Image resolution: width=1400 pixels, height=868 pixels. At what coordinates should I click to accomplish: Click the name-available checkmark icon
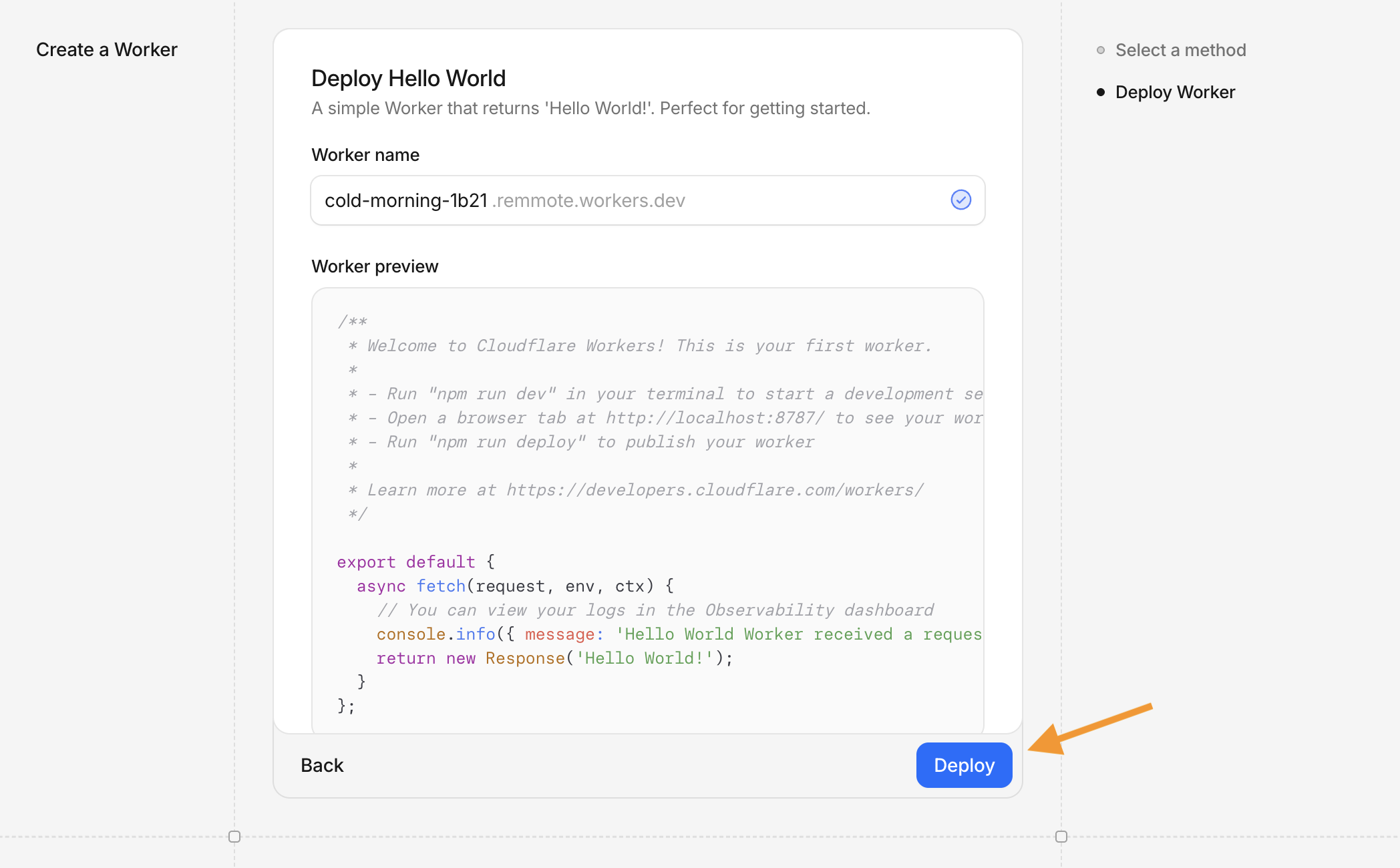(960, 200)
